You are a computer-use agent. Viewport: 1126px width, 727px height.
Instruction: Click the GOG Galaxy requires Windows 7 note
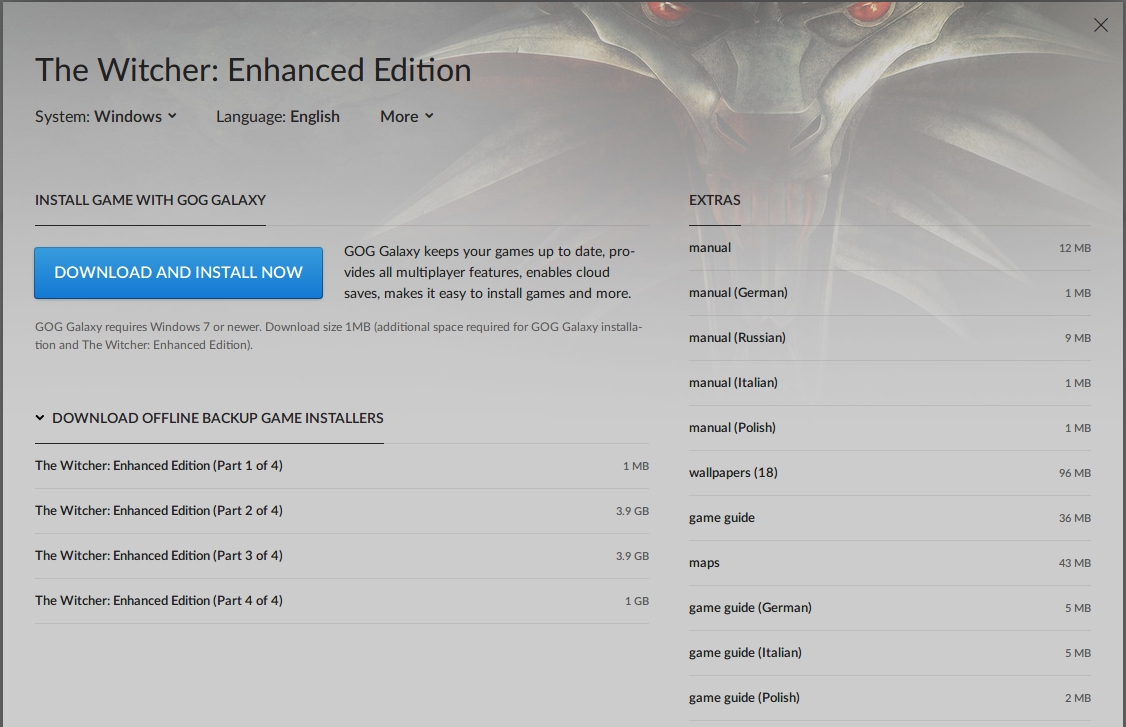[x=339, y=335]
